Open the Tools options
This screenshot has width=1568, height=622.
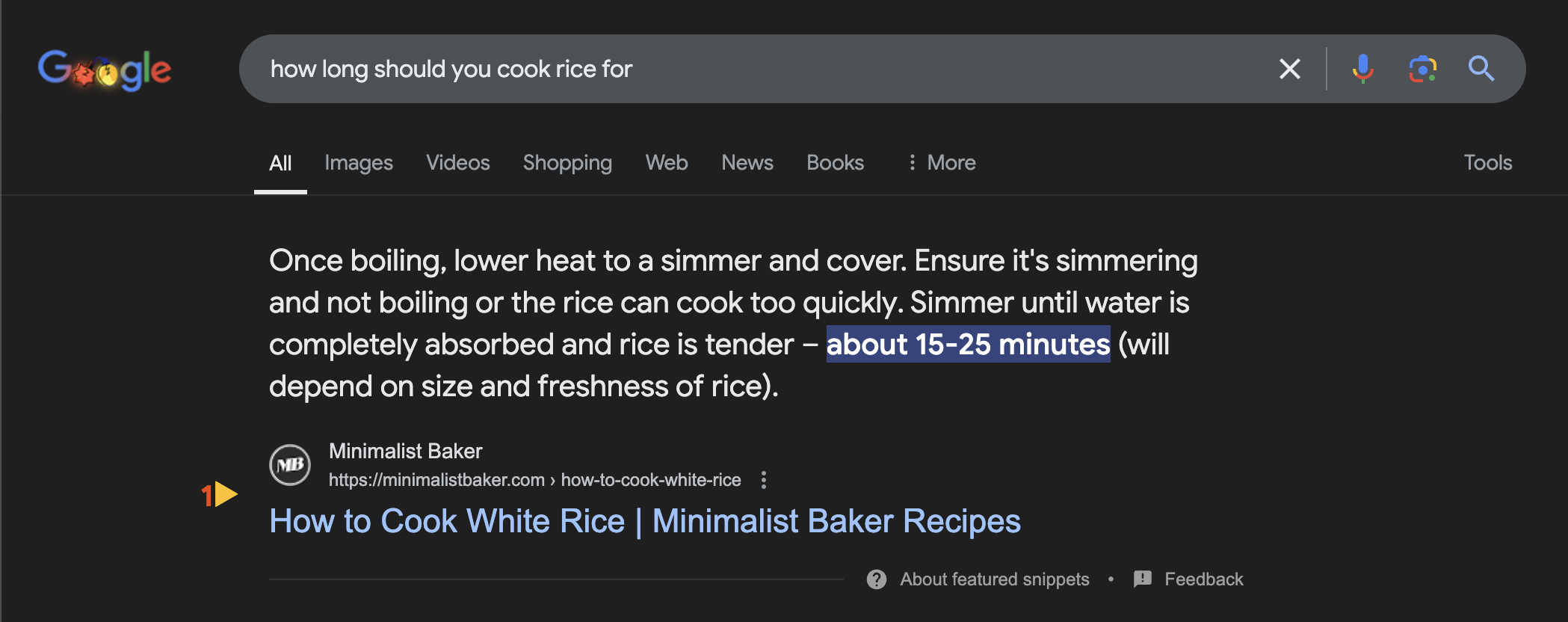[1487, 162]
